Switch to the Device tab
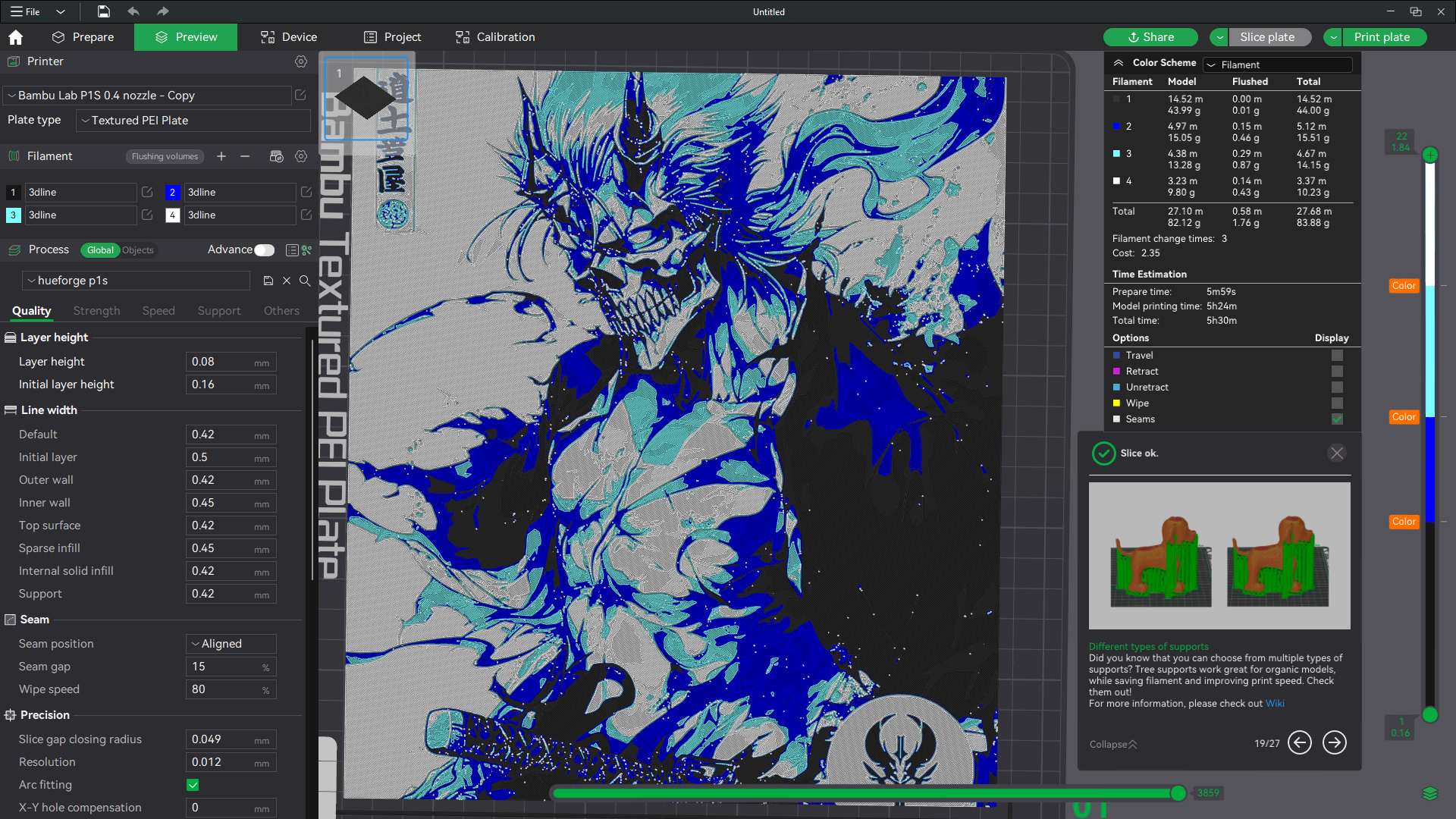The height and width of the screenshot is (819, 1456). coord(289,37)
